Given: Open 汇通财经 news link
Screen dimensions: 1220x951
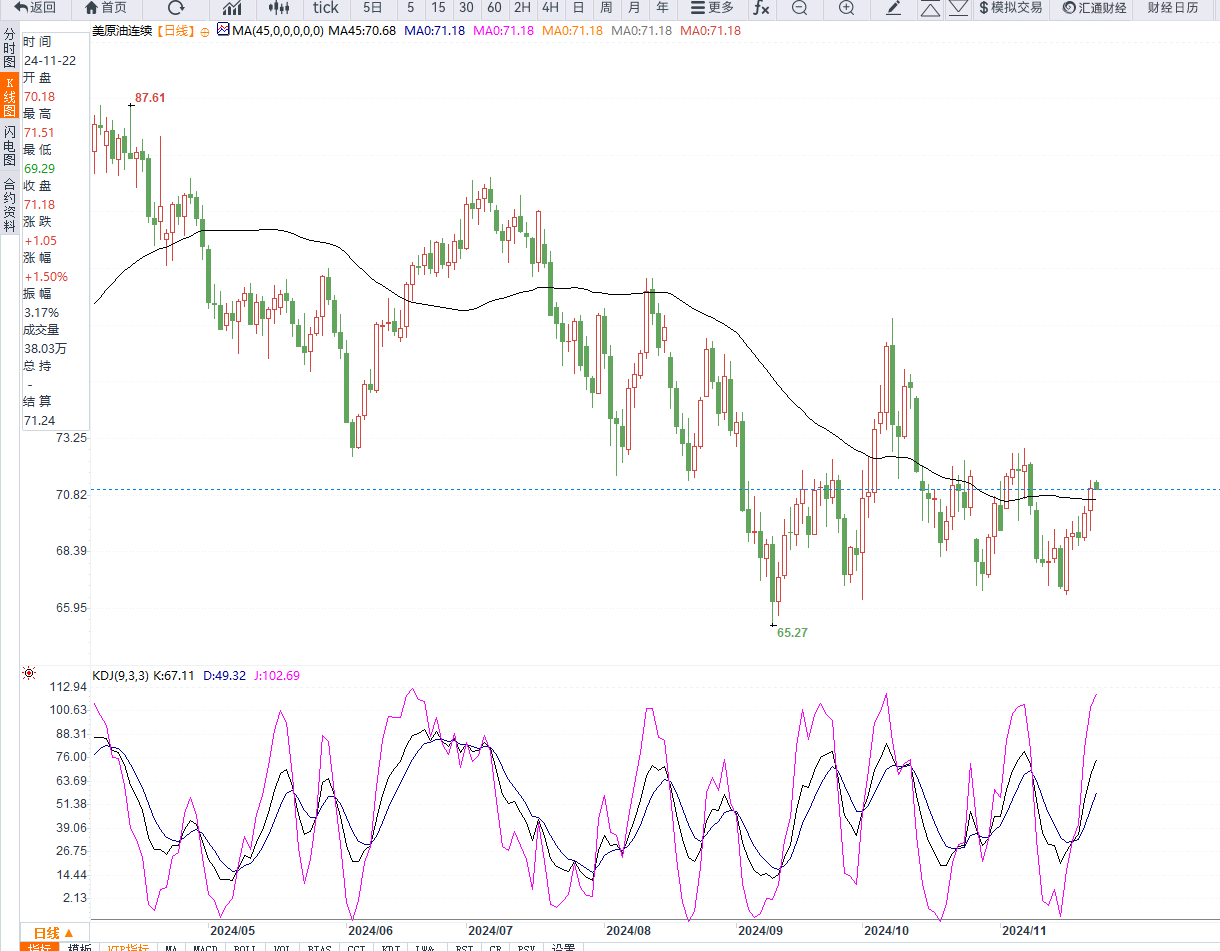Looking at the screenshot, I should tap(1095, 8).
